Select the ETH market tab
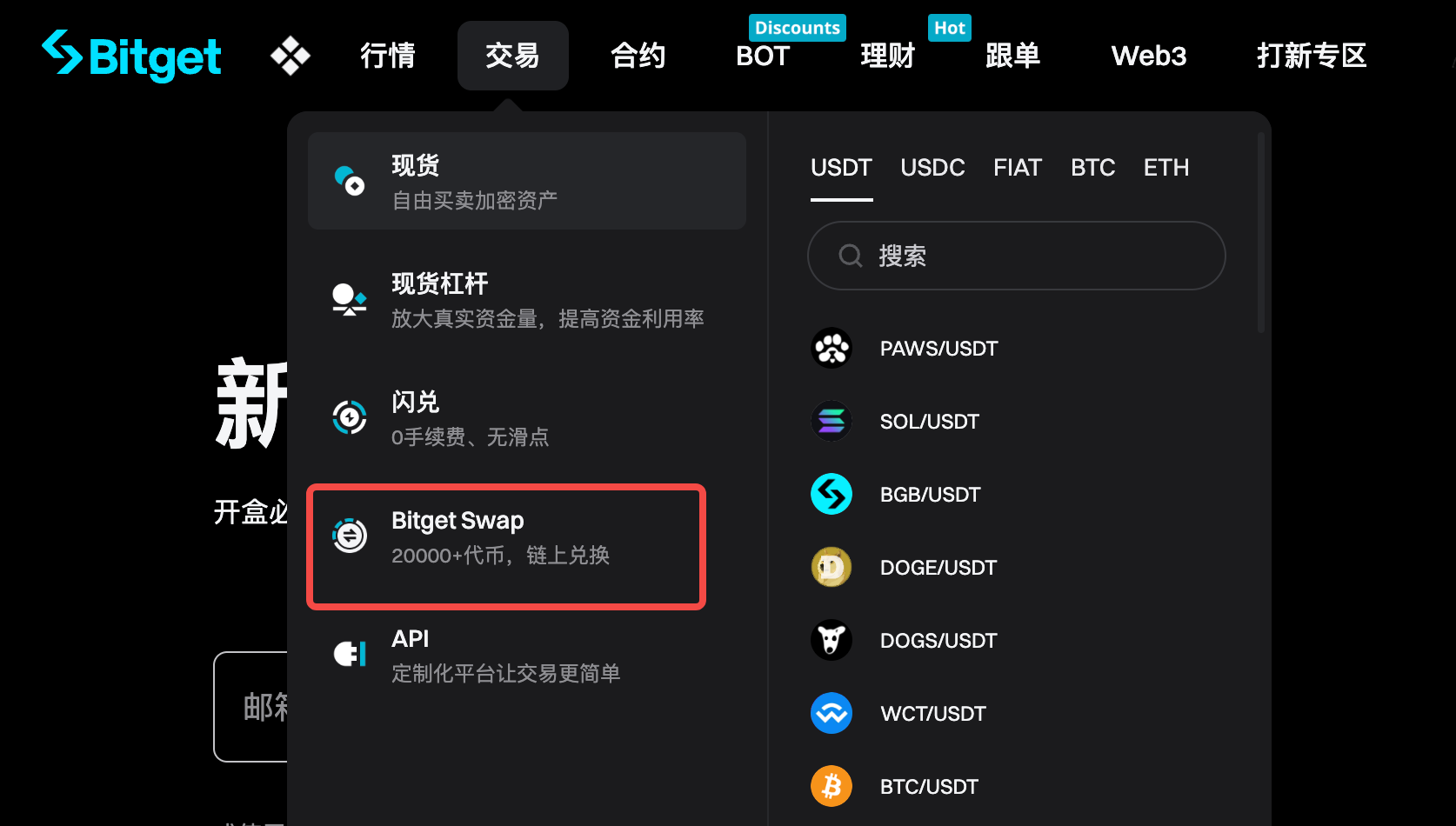This screenshot has width=1456, height=826. [x=1165, y=168]
